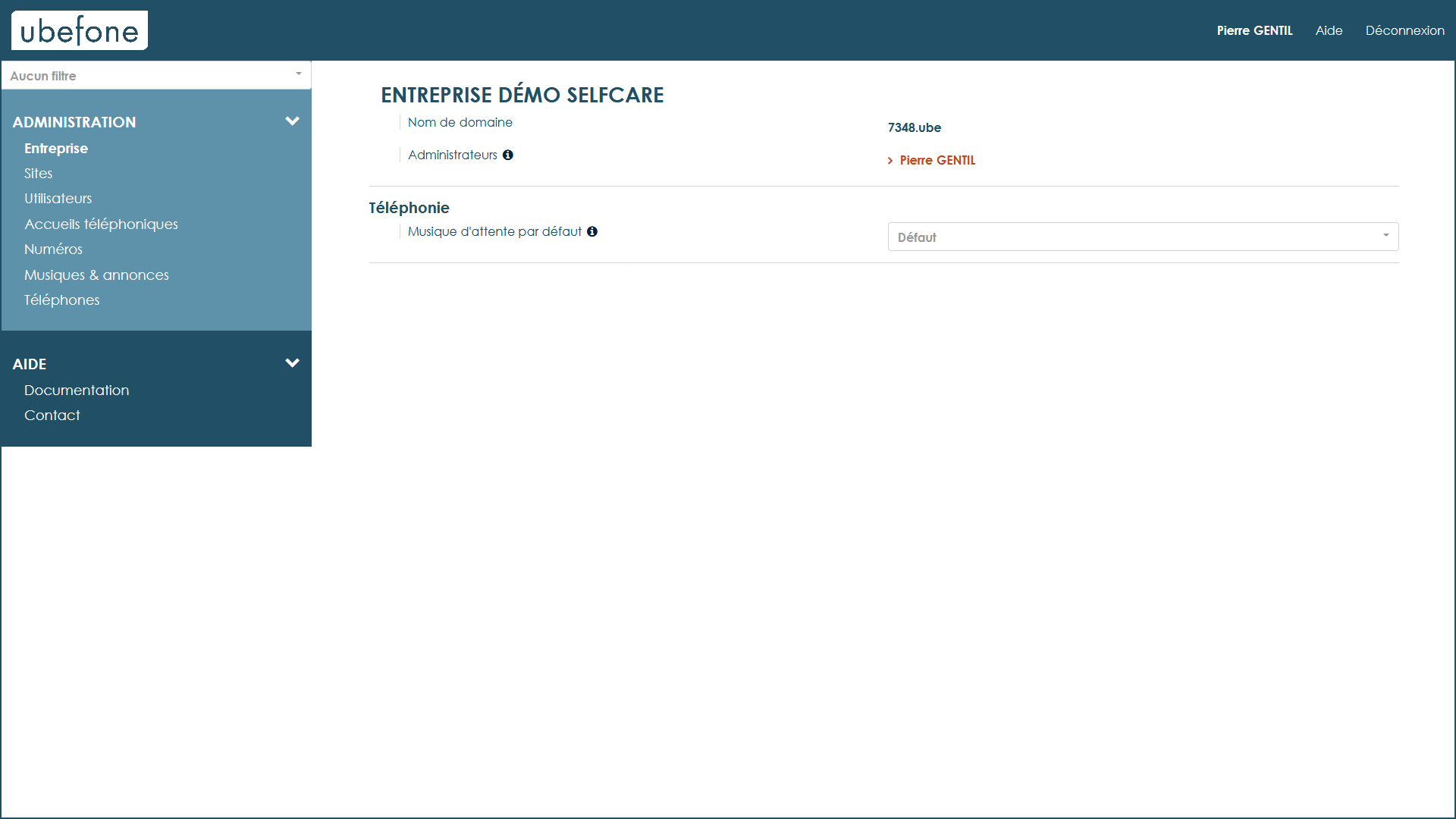The width and height of the screenshot is (1456, 819).
Task: Open Accueils téléphoniques page
Action: point(101,224)
